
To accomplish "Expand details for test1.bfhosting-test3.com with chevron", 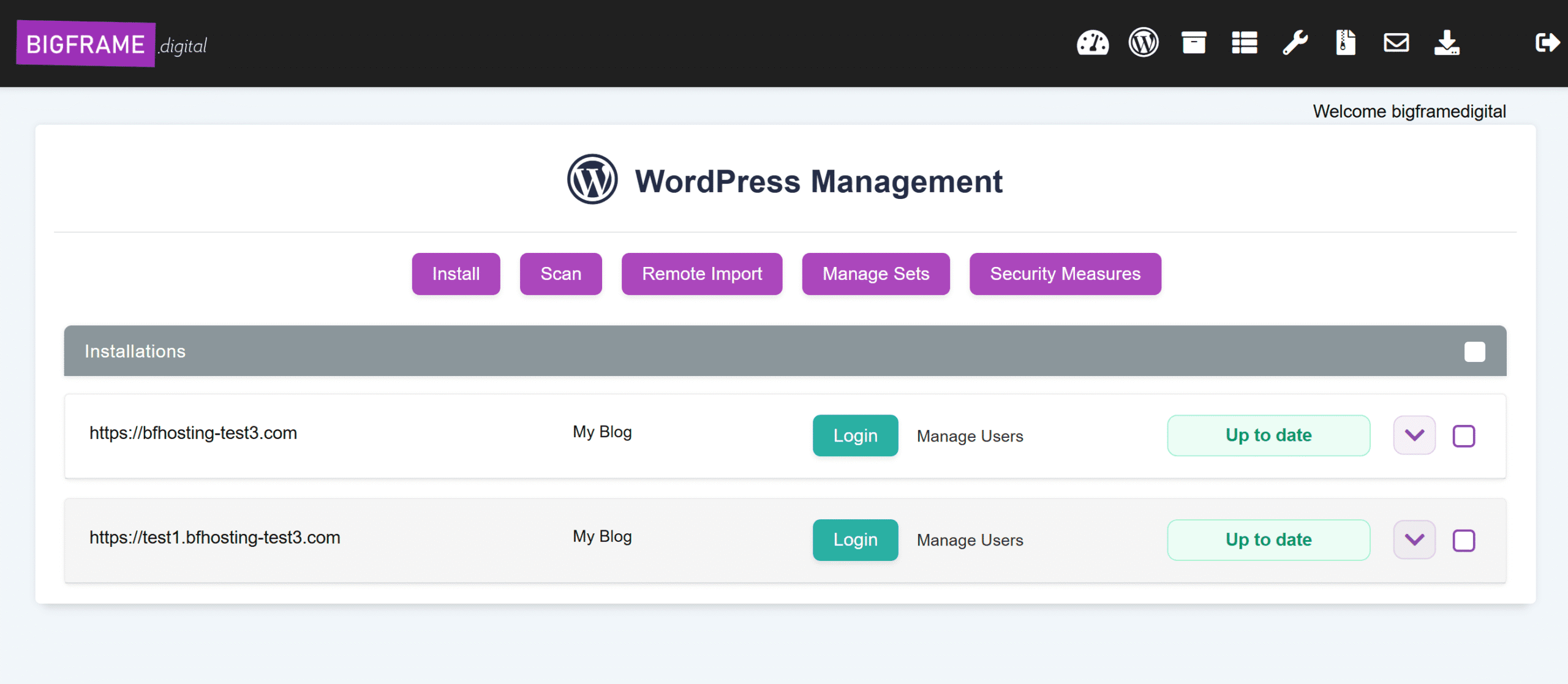I will (x=1414, y=539).
